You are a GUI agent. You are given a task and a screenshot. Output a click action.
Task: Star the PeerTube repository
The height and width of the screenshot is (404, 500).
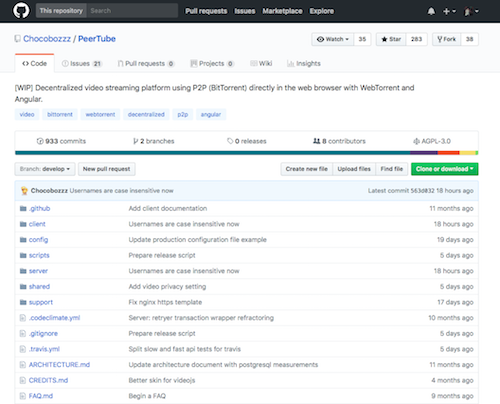(x=391, y=39)
